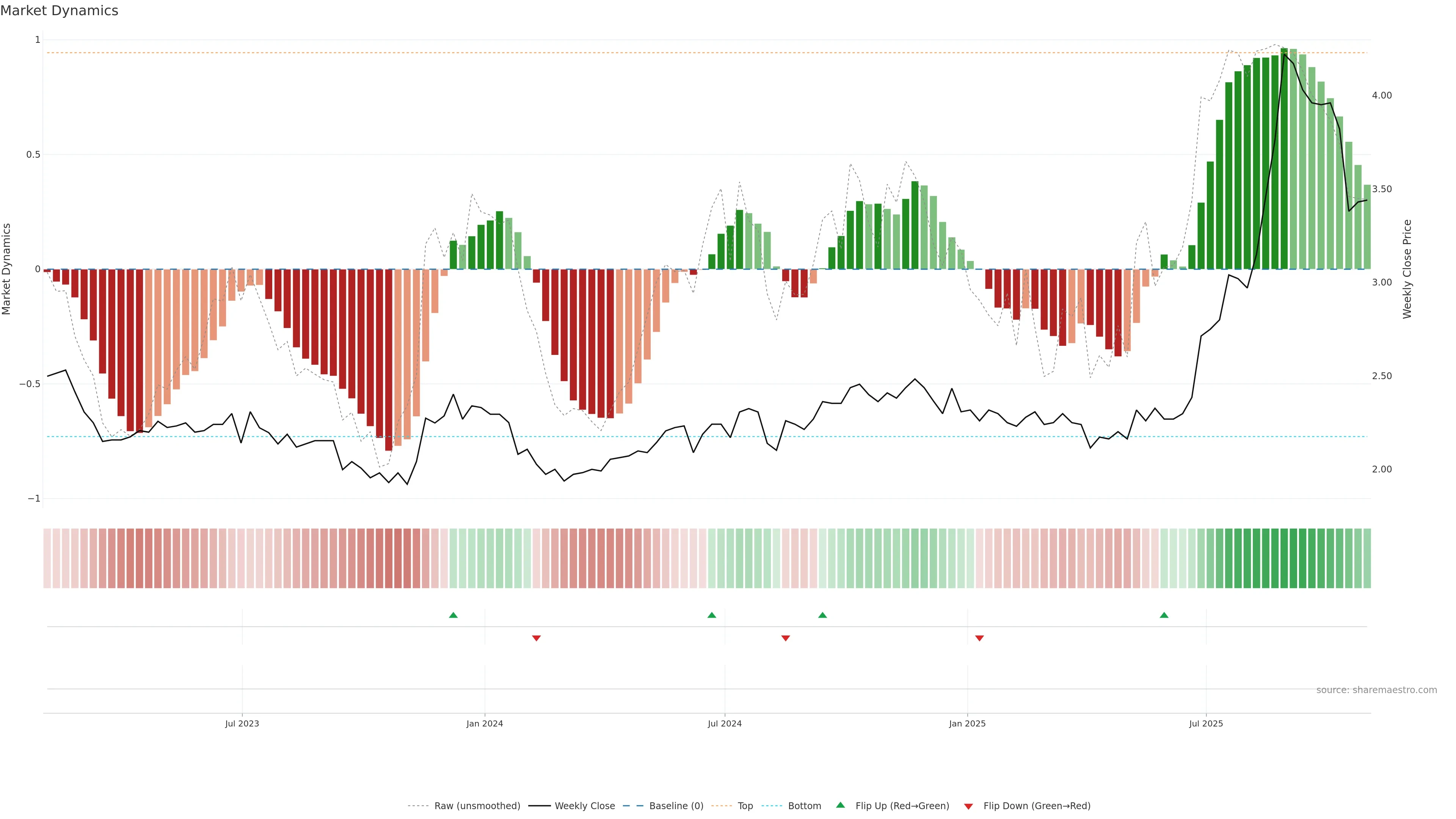
Task: Click the last green flip-up triangle marker
Action: [x=1164, y=615]
